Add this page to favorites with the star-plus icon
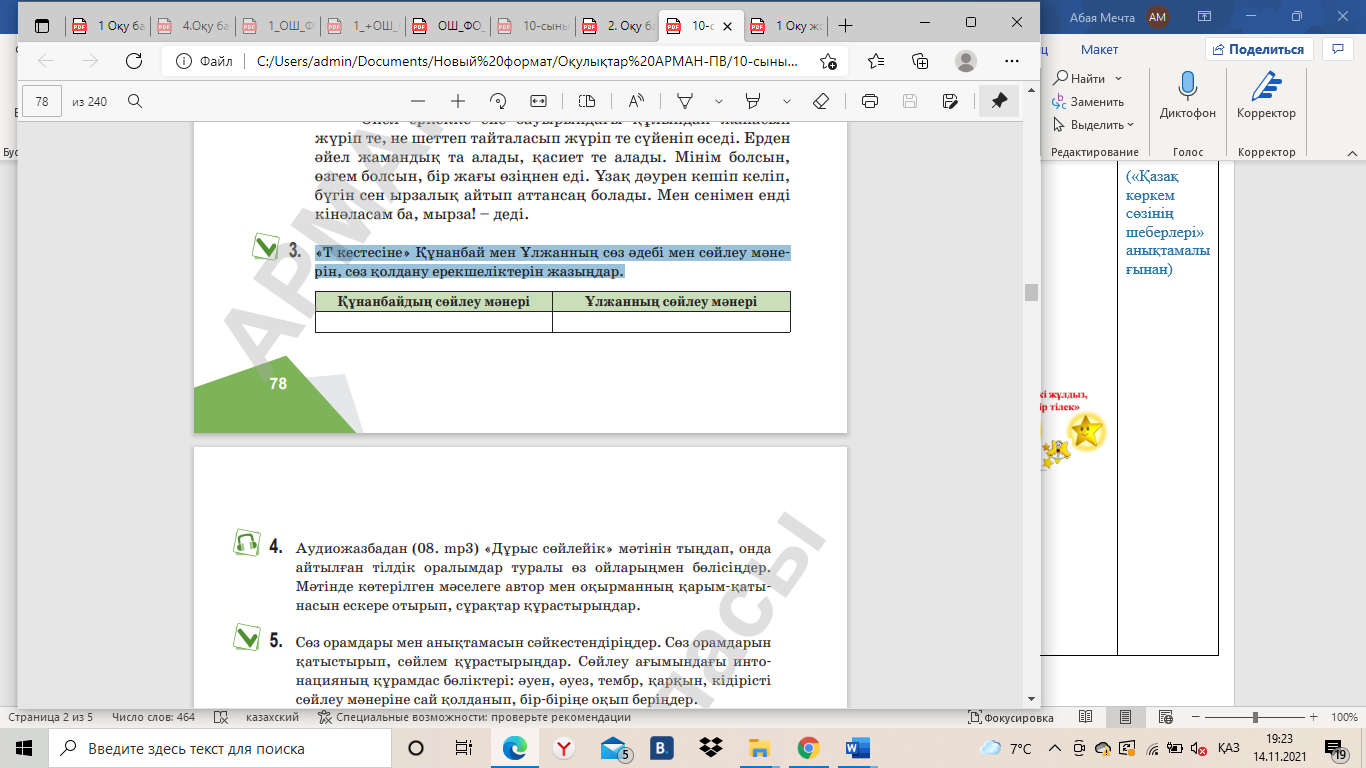 [828, 61]
